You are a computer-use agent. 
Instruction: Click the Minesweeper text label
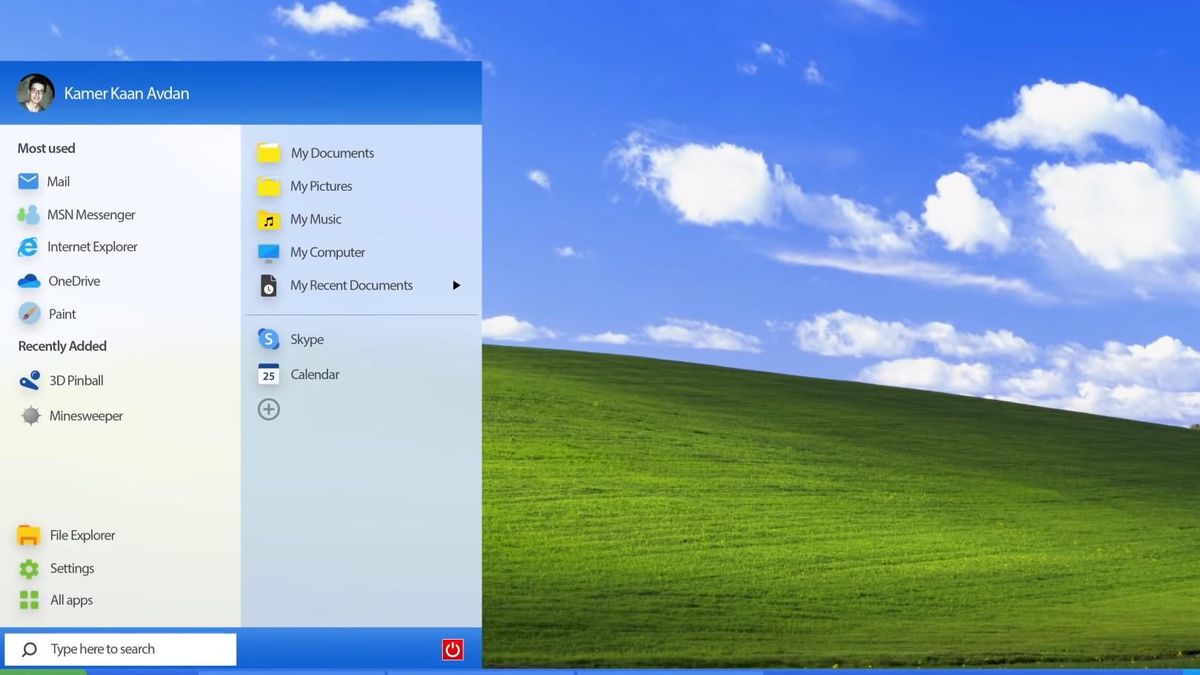(x=86, y=416)
